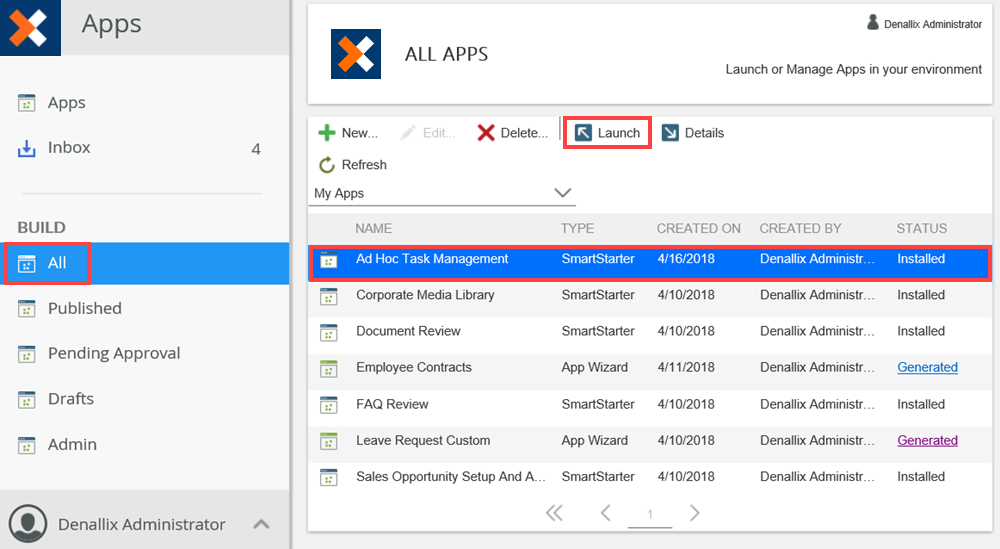Open the Inbox via its download icon
Viewport: 1000px width, 549px height.
click(x=27, y=148)
